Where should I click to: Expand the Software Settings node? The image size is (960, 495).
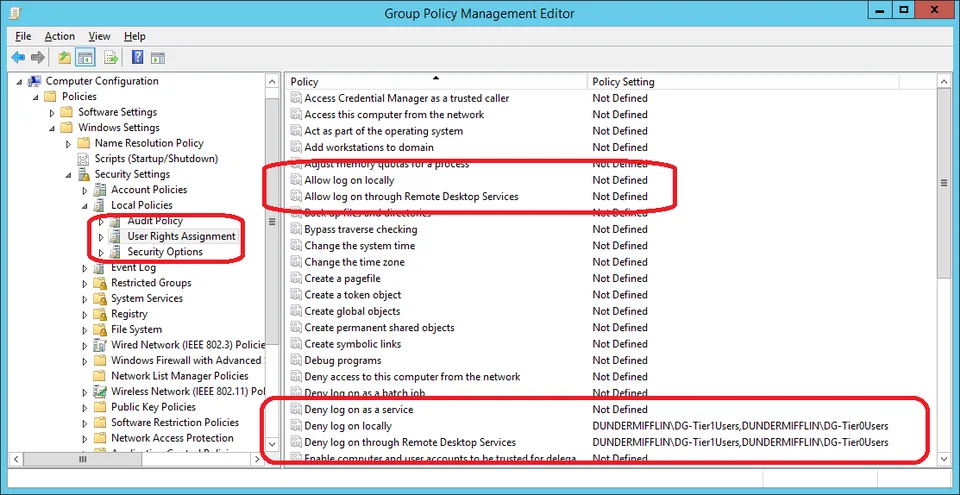click(52, 112)
